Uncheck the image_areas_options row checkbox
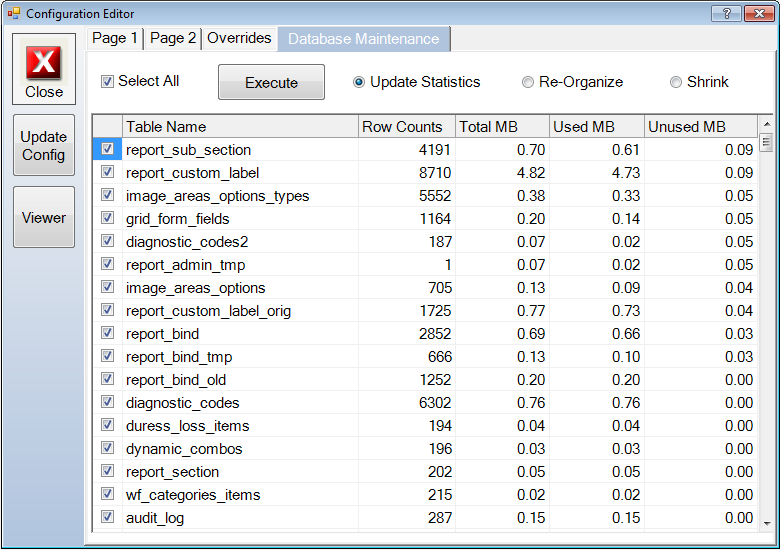This screenshot has width=780, height=550. tap(107, 286)
